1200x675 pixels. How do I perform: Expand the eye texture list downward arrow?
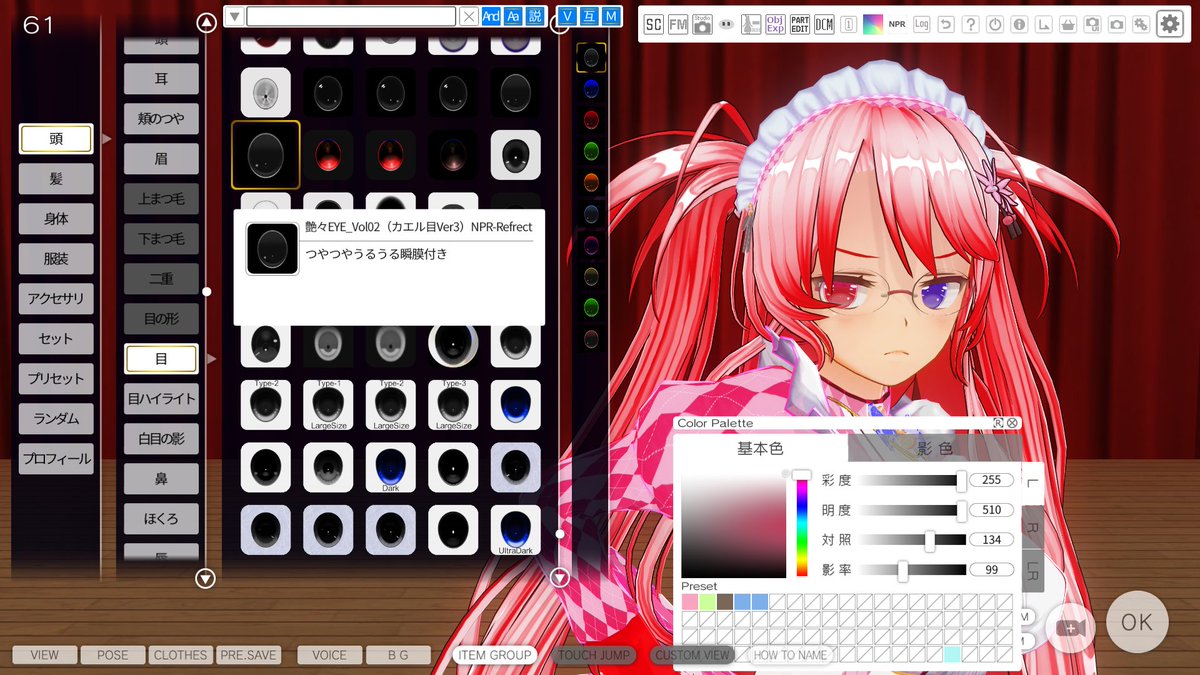[558, 577]
